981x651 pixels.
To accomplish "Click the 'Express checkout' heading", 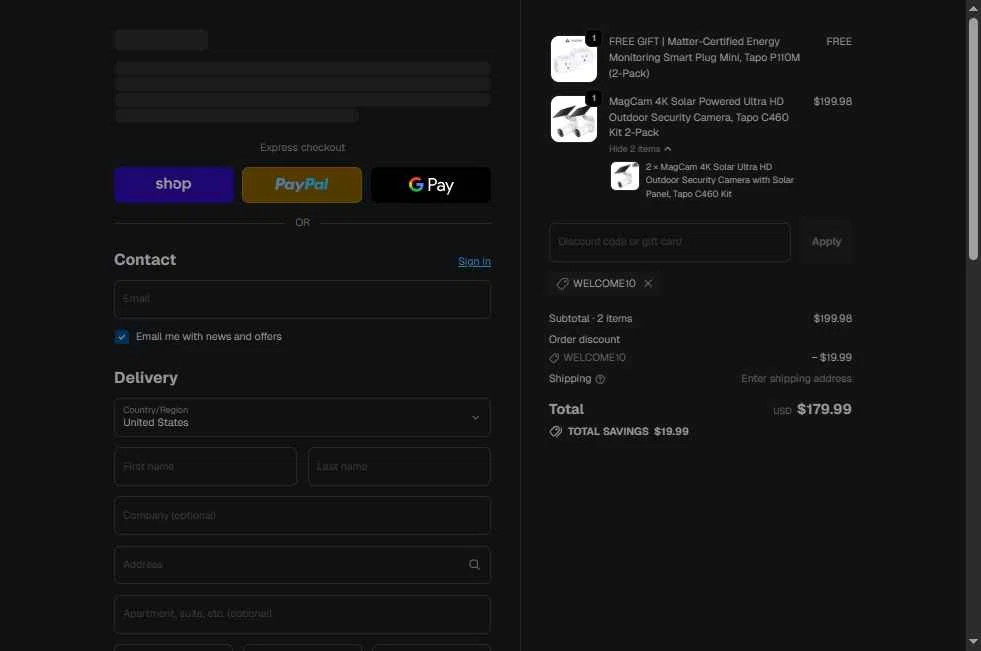I will pos(303,148).
